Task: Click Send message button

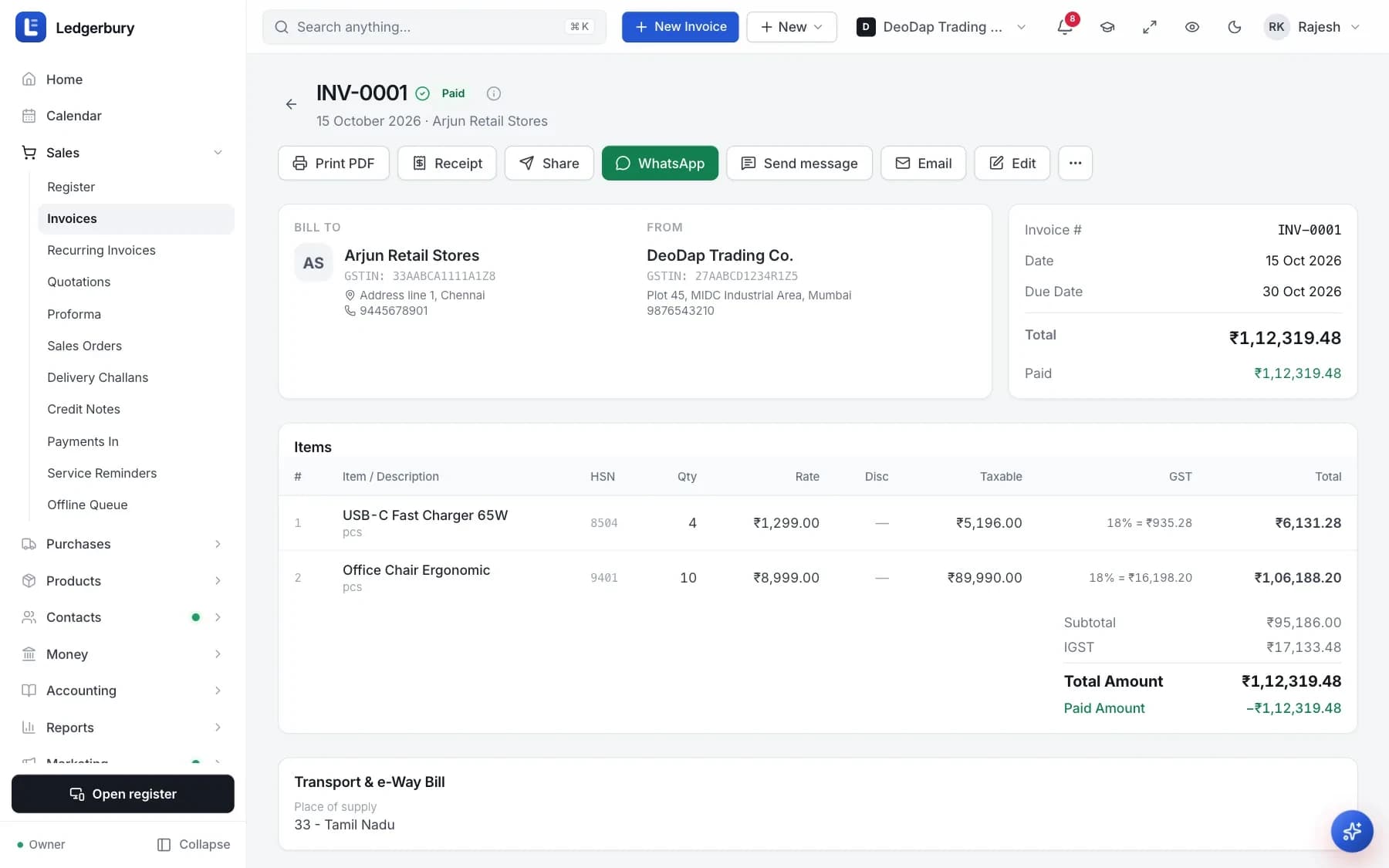Action: [x=799, y=163]
